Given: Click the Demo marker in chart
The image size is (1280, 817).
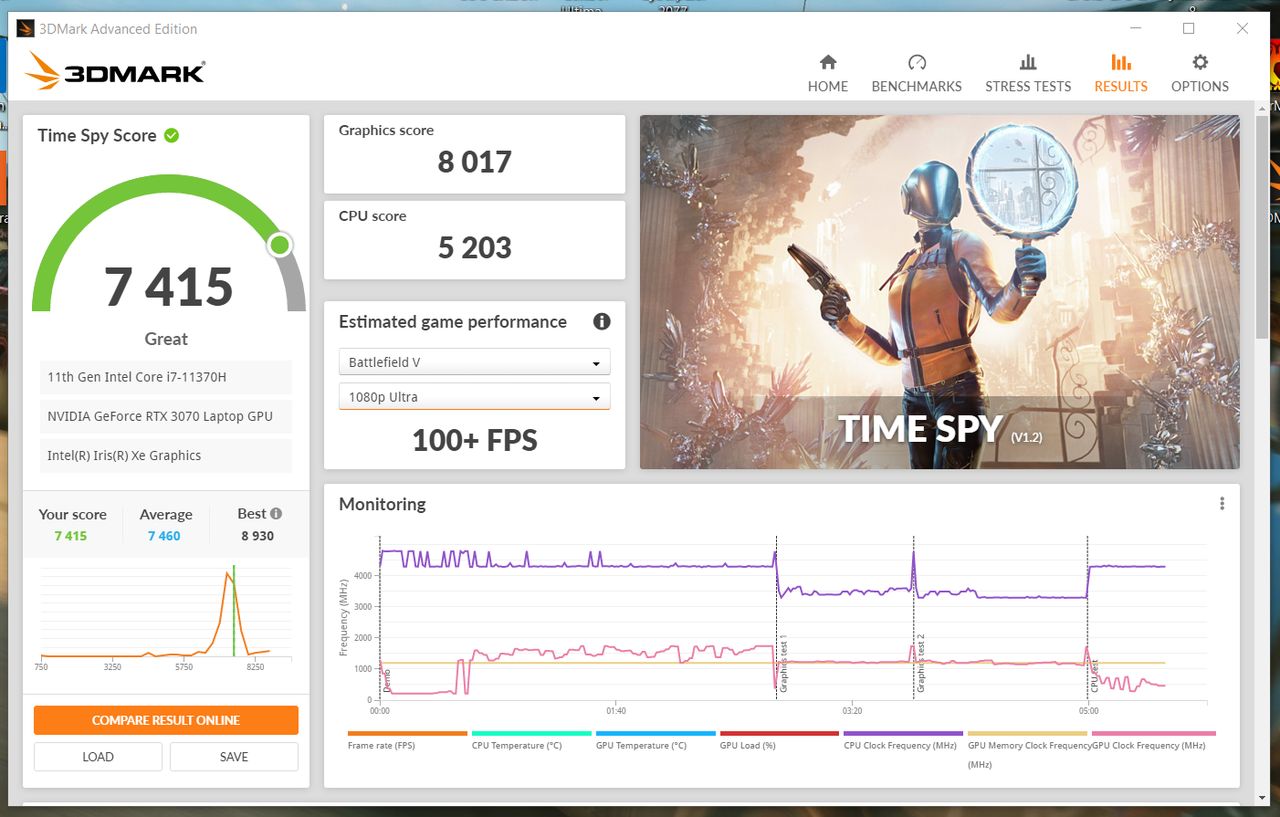Looking at the screenshot, I should coord(387,681).
